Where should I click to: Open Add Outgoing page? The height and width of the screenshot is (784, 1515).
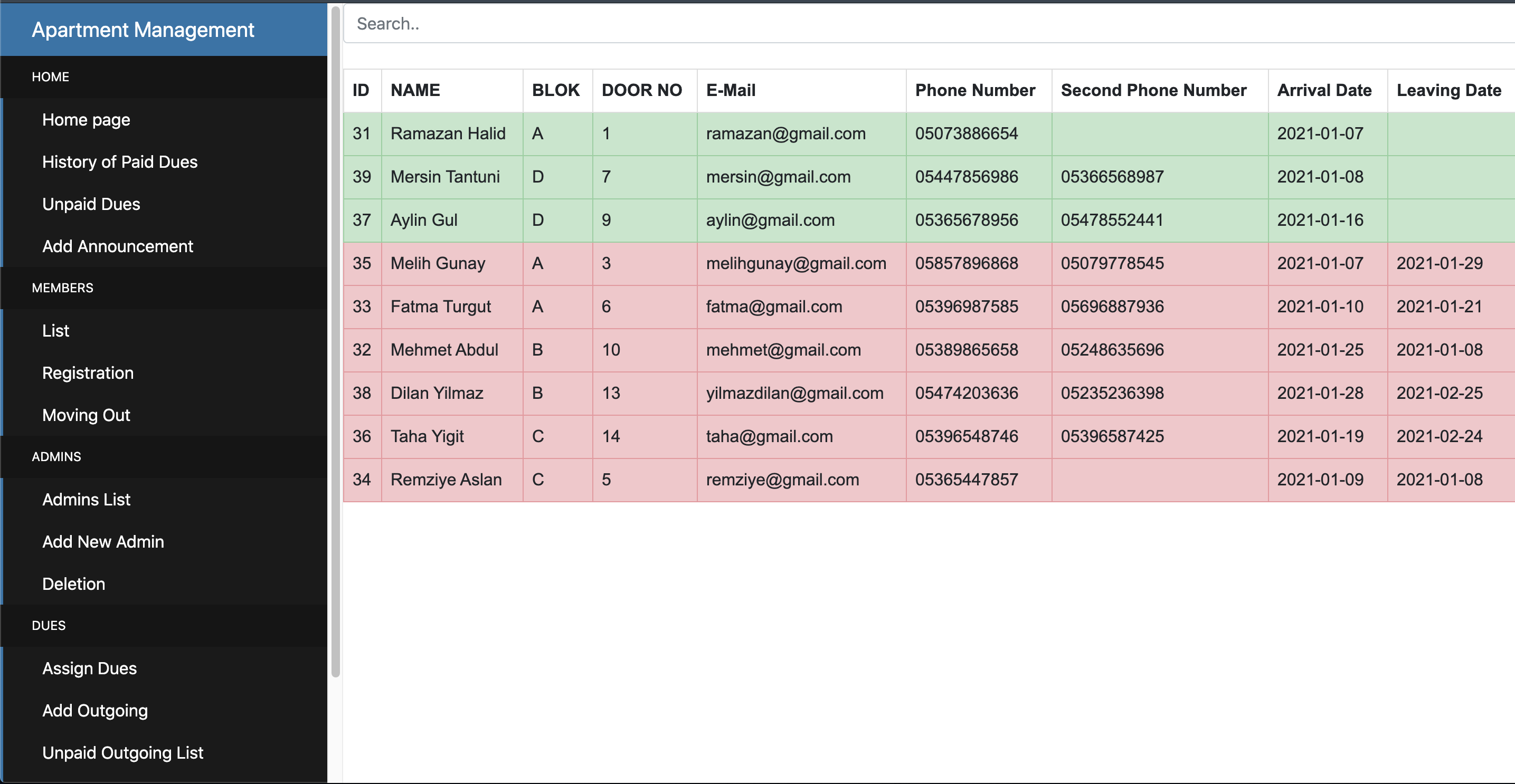pos(94,711)
